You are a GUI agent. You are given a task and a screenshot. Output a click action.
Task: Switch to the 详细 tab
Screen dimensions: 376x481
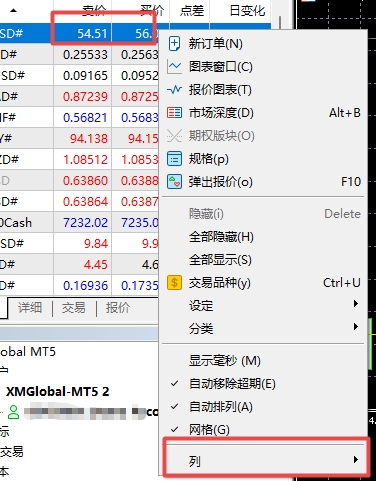pyautogui.click(x=30, y=307)
